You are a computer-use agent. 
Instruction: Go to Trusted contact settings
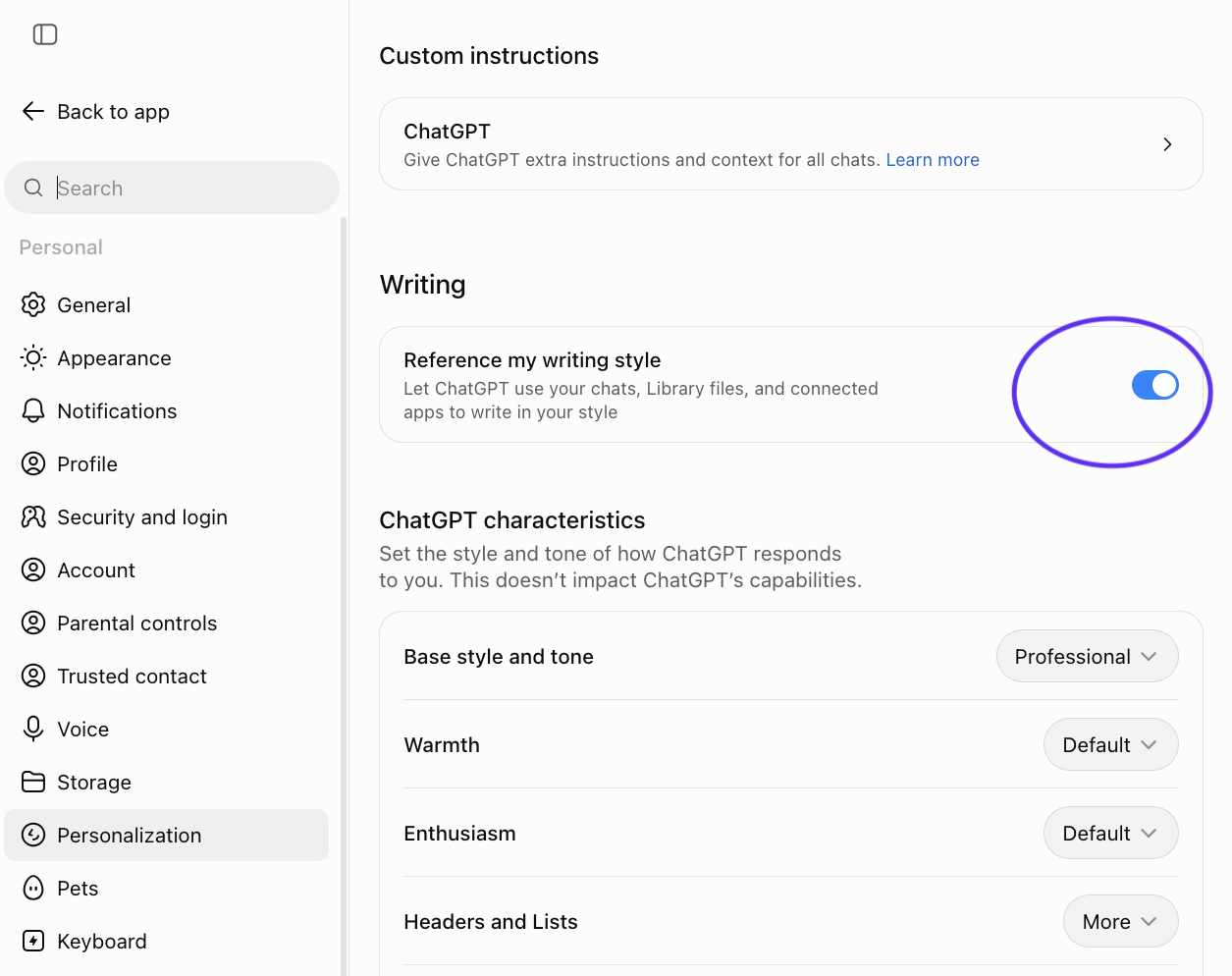coord(167,676)
